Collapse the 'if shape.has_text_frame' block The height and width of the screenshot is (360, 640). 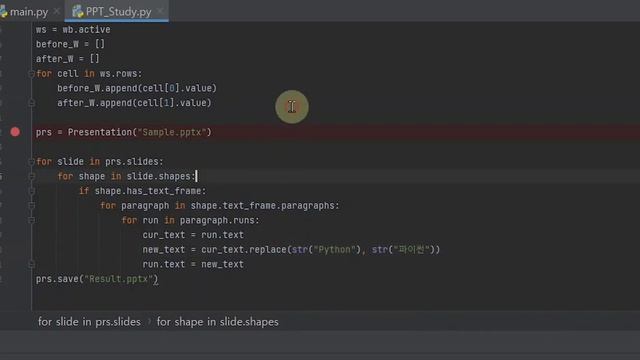(x=31, y=191)
